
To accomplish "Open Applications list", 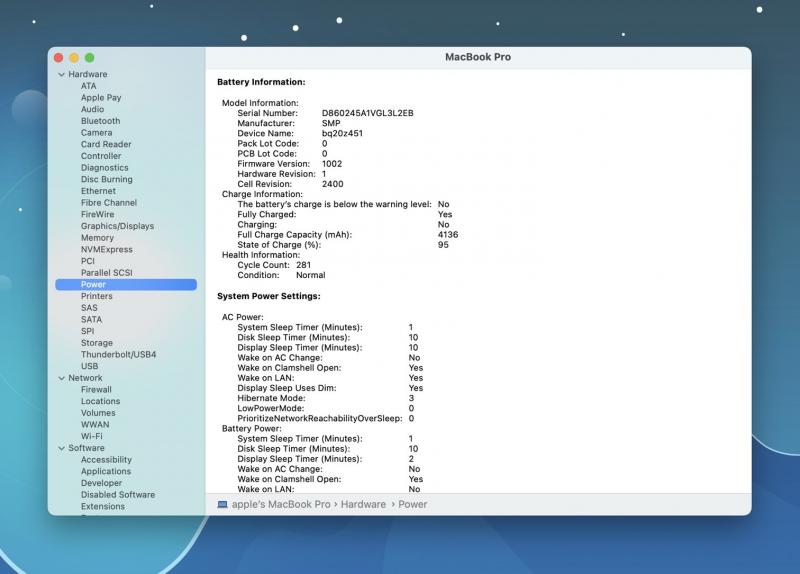I will click(106, 471).
